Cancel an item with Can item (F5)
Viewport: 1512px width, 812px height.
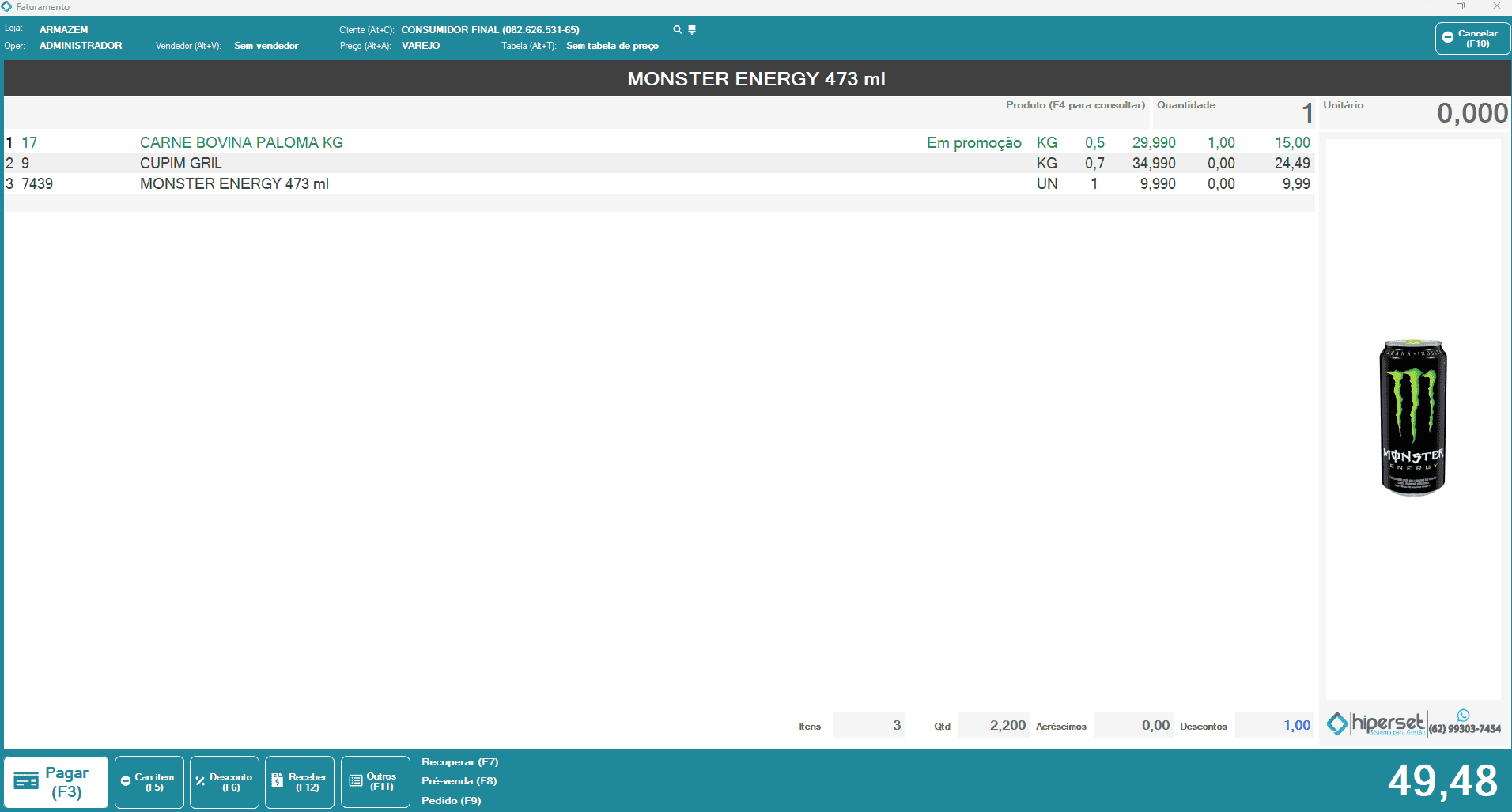[x=149, y=782]
